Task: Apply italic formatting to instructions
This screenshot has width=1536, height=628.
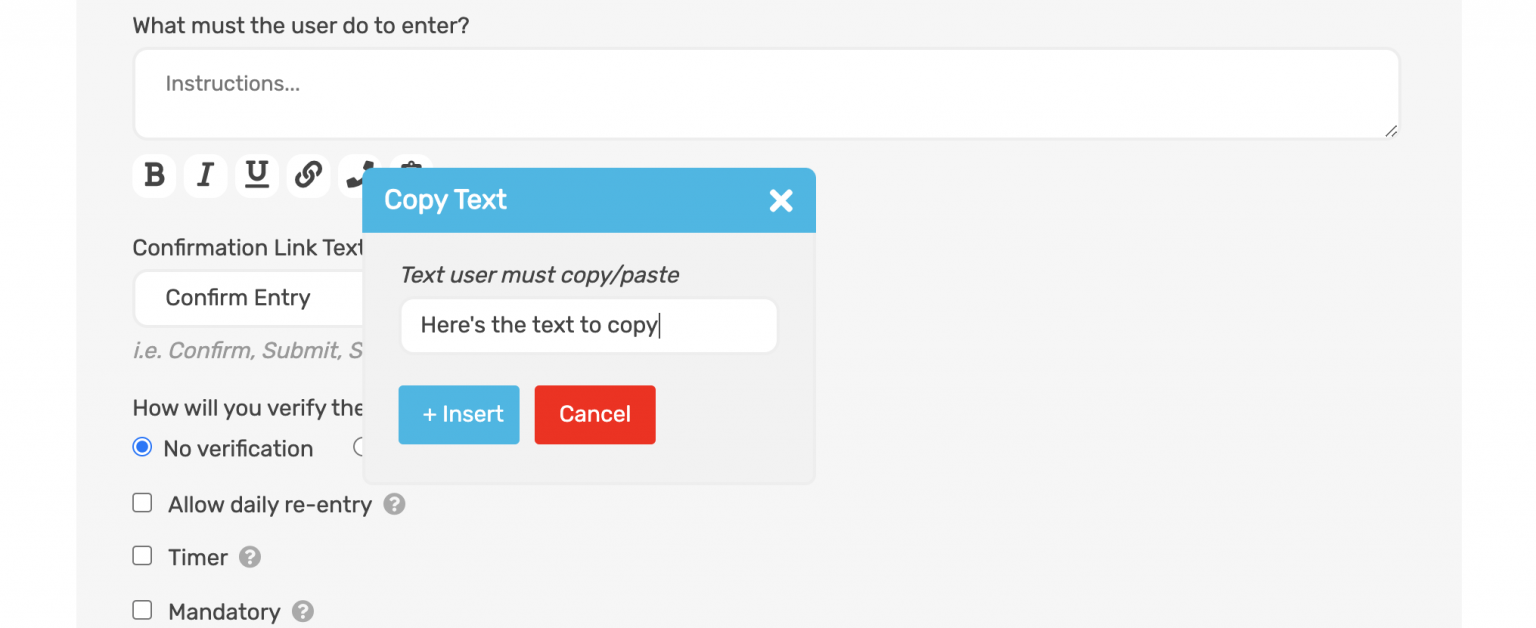Action: pyautogui.click(x=205, y=175)
